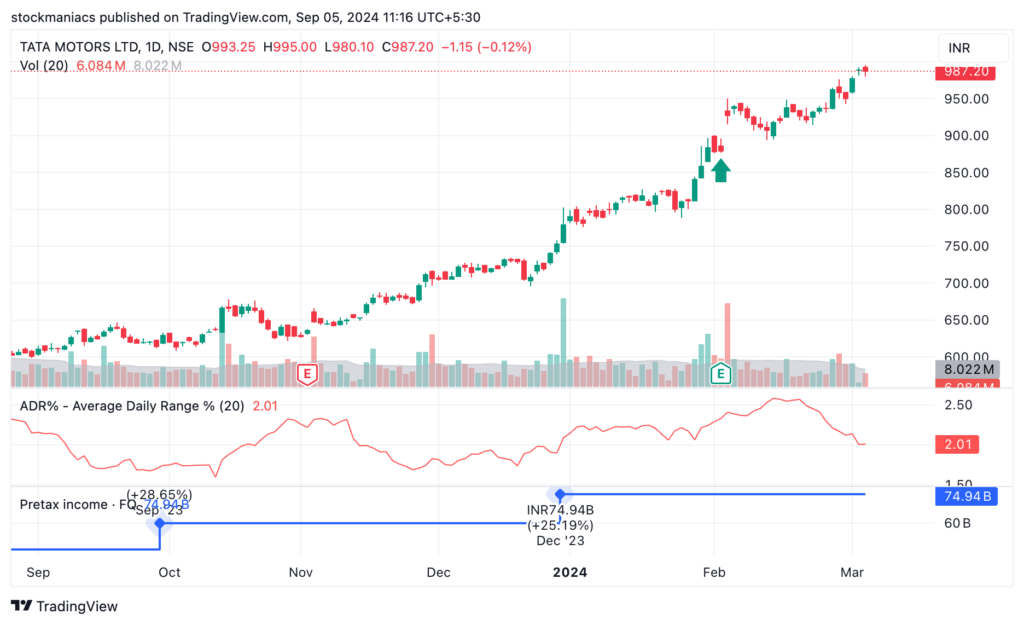Click the INR74.94B (+25.19%) data label
Viewport: 1024px width, 625px height.
[560, 517]
